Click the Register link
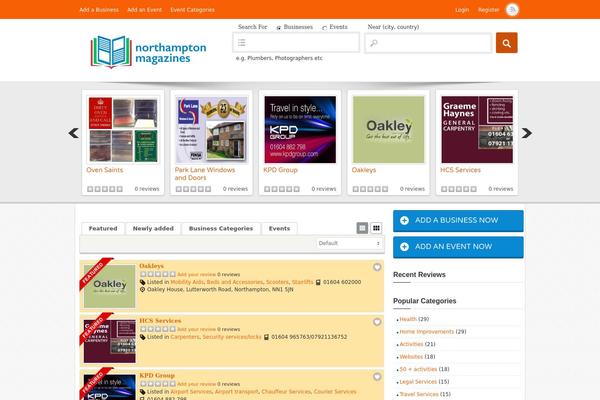Image resolution: width=600 pixels, height=400 pixels. pos(489,10)
